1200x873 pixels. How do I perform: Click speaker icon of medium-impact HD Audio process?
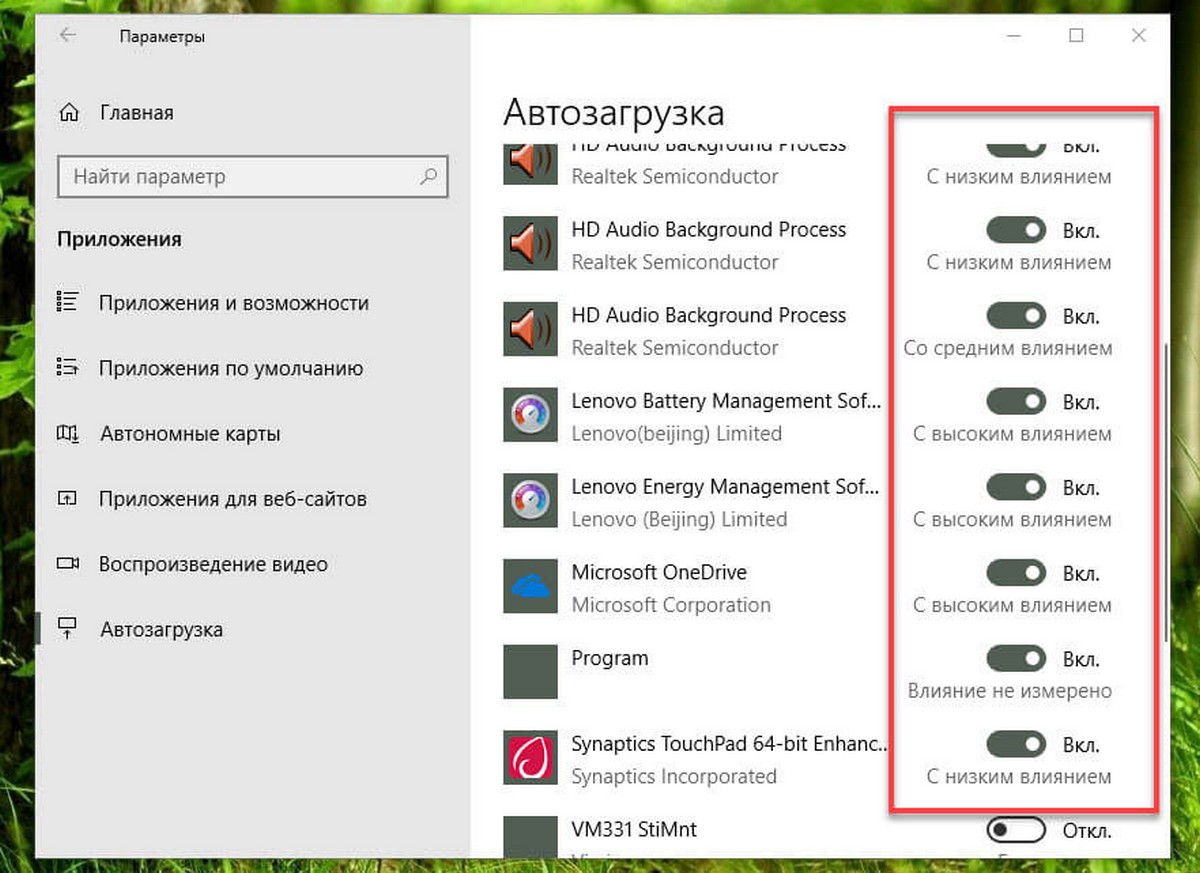click(530, 331)
